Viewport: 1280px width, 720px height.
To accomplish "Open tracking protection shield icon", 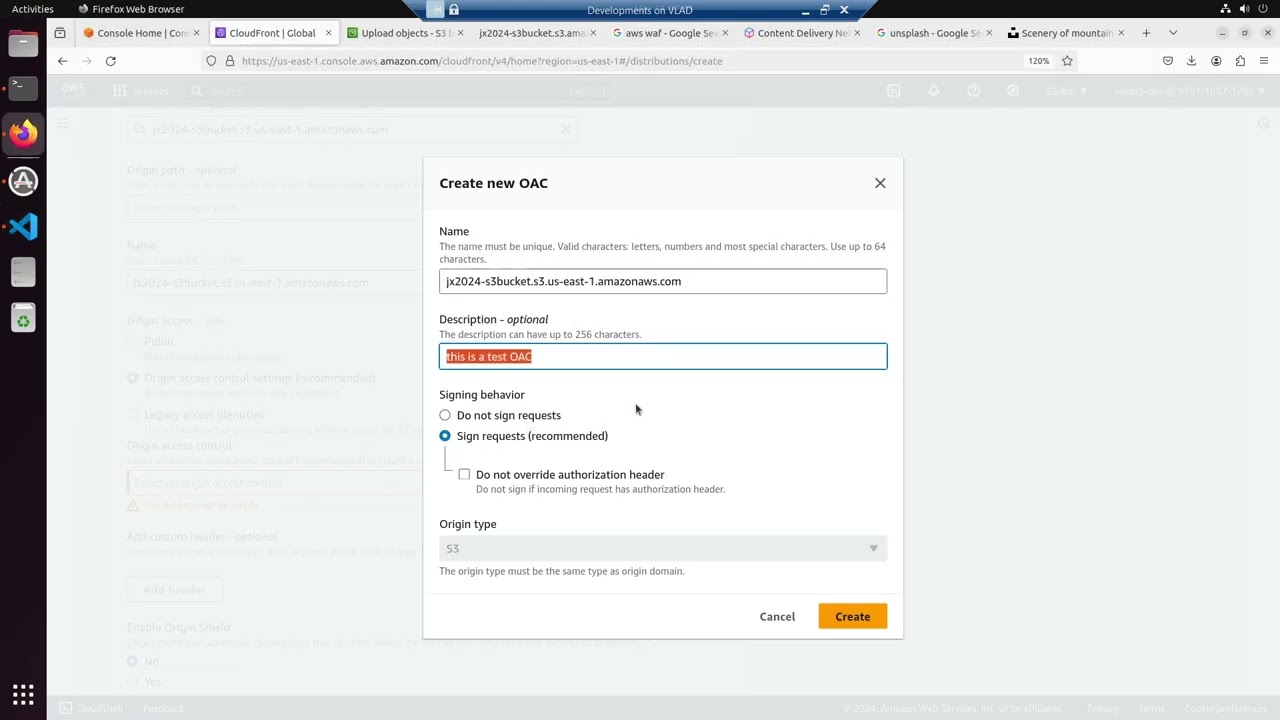I will [x=211, y=61].
